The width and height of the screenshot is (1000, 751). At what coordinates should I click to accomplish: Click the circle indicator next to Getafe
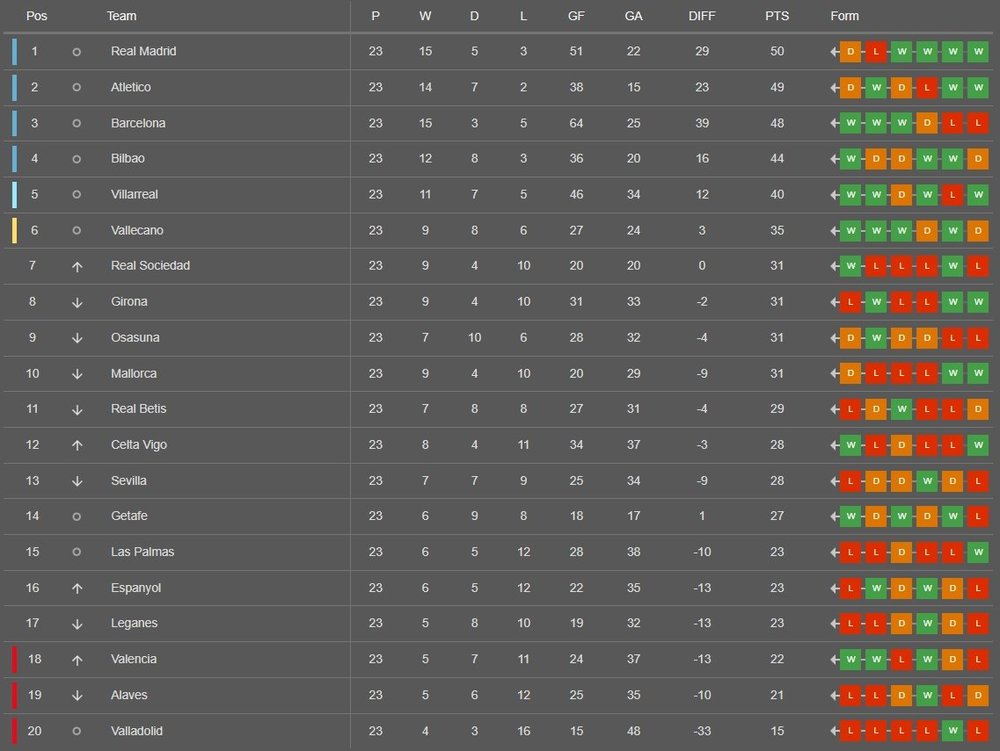pos(77,516)
